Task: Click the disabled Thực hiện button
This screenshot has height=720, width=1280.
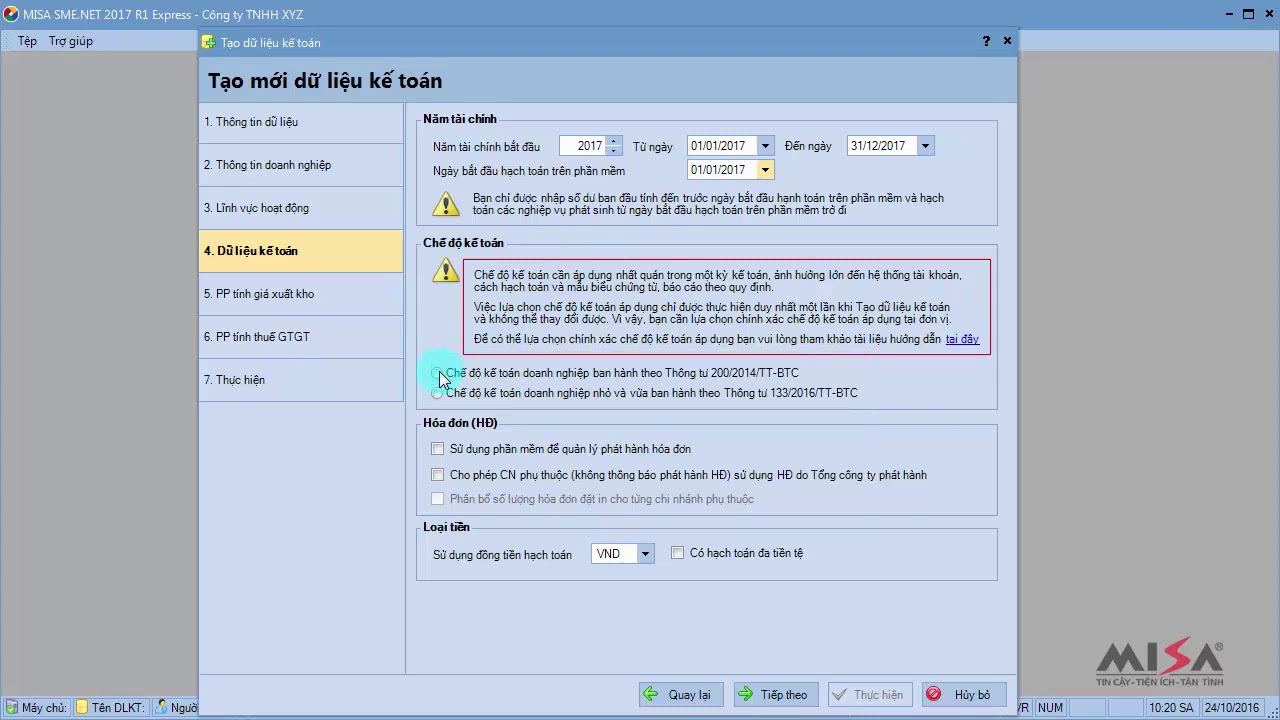Action: (x=870, y=695)
